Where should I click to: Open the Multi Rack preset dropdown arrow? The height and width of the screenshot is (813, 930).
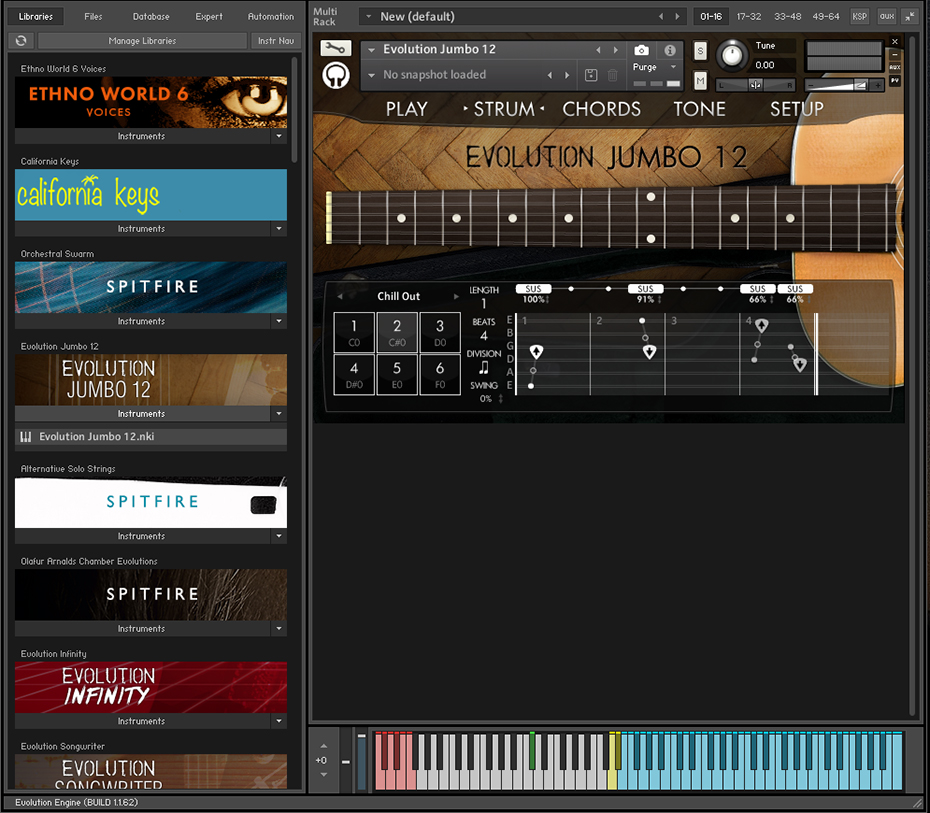[368, 17]
